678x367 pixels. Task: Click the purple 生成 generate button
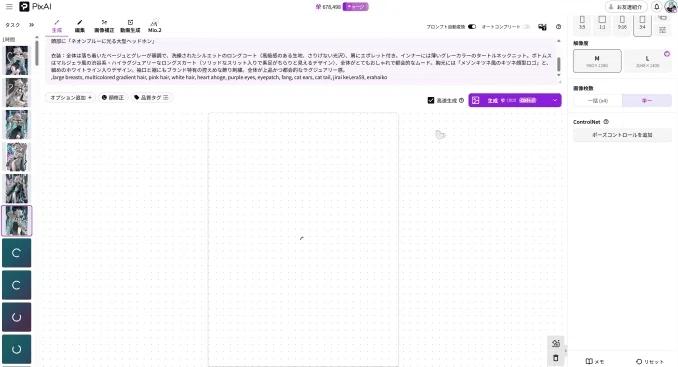508,100
